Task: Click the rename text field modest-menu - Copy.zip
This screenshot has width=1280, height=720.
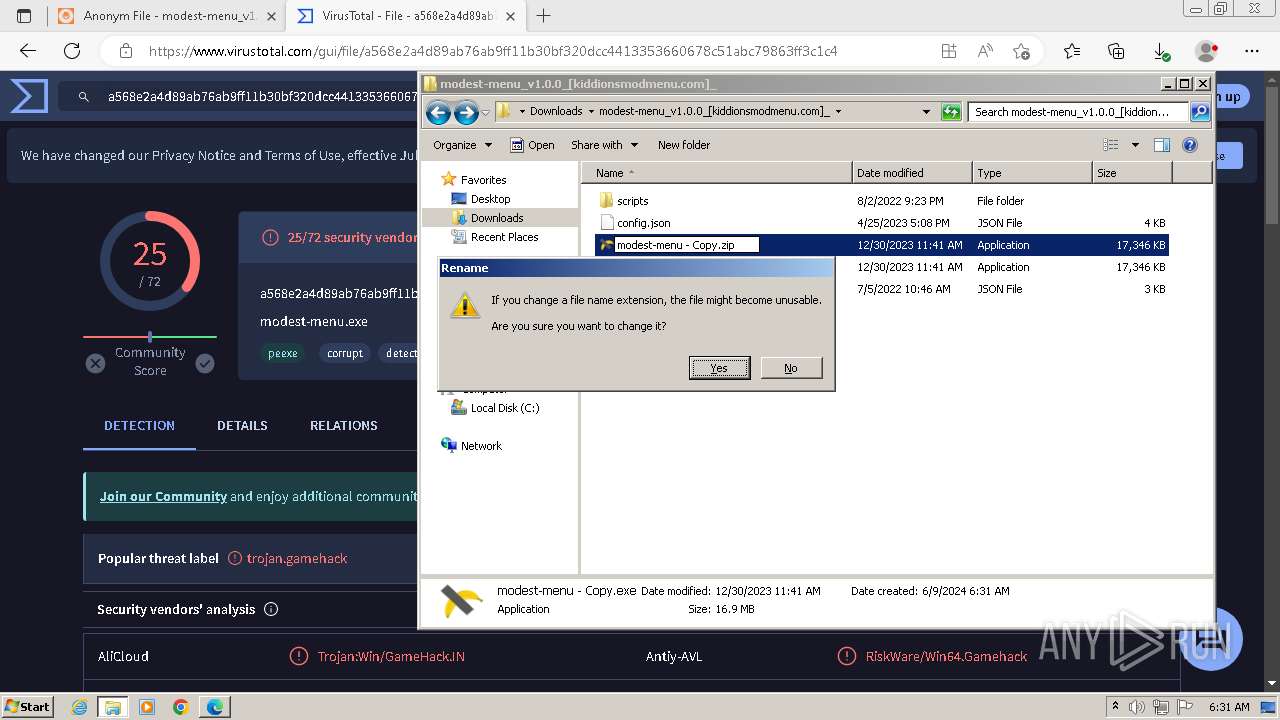Action: [686, 245]
